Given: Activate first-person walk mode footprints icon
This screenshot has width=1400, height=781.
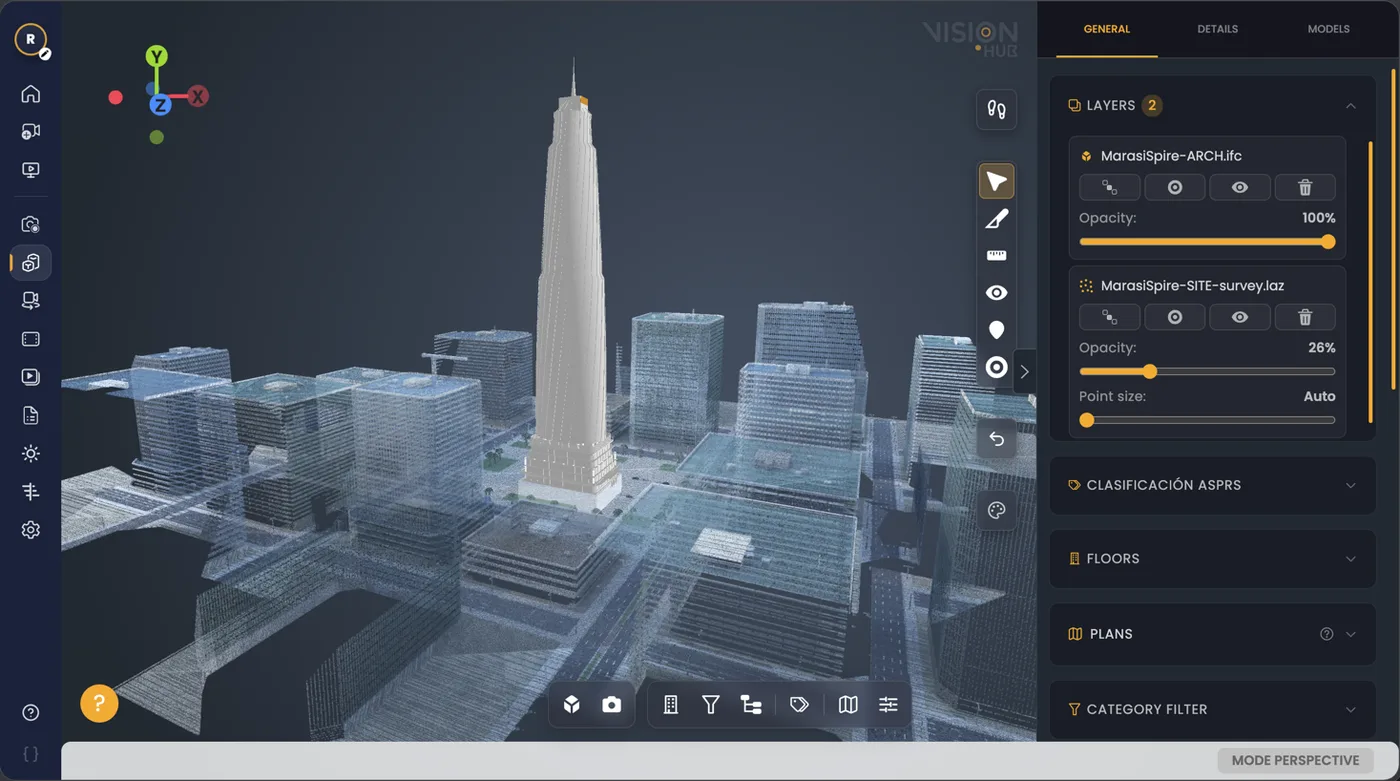Looking at the screenshot, I should click(x=996, y=110).
